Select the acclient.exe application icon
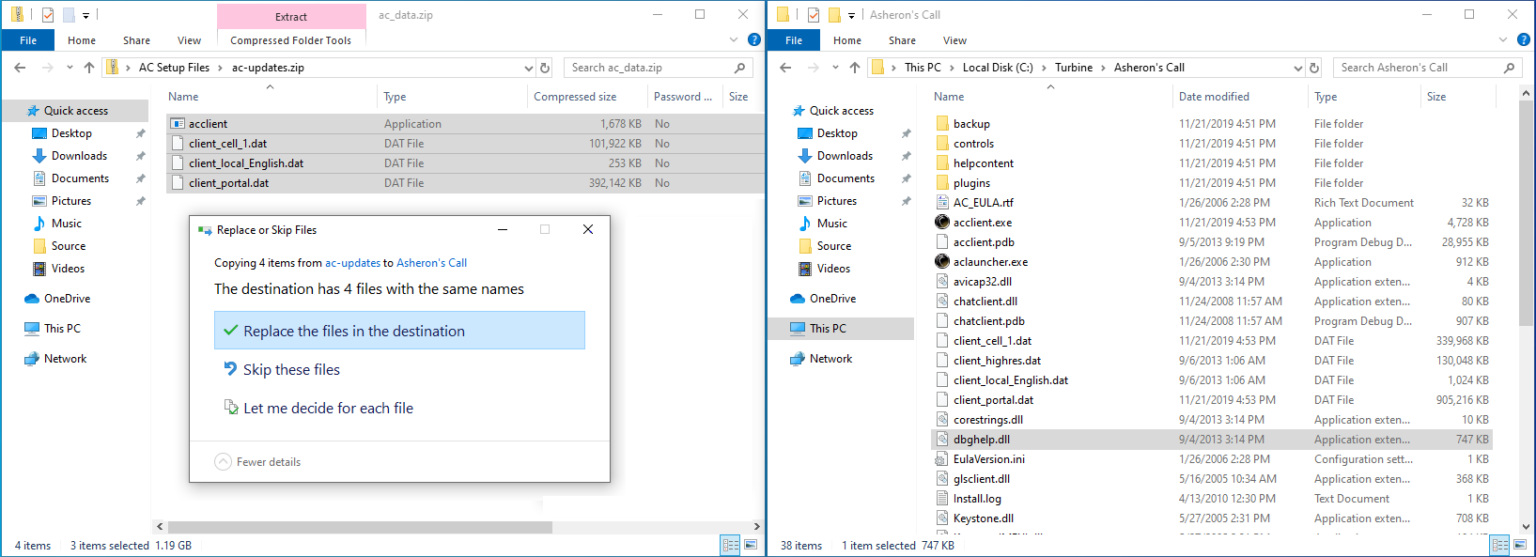1536x557 pixels. click(x=941, y=223)
